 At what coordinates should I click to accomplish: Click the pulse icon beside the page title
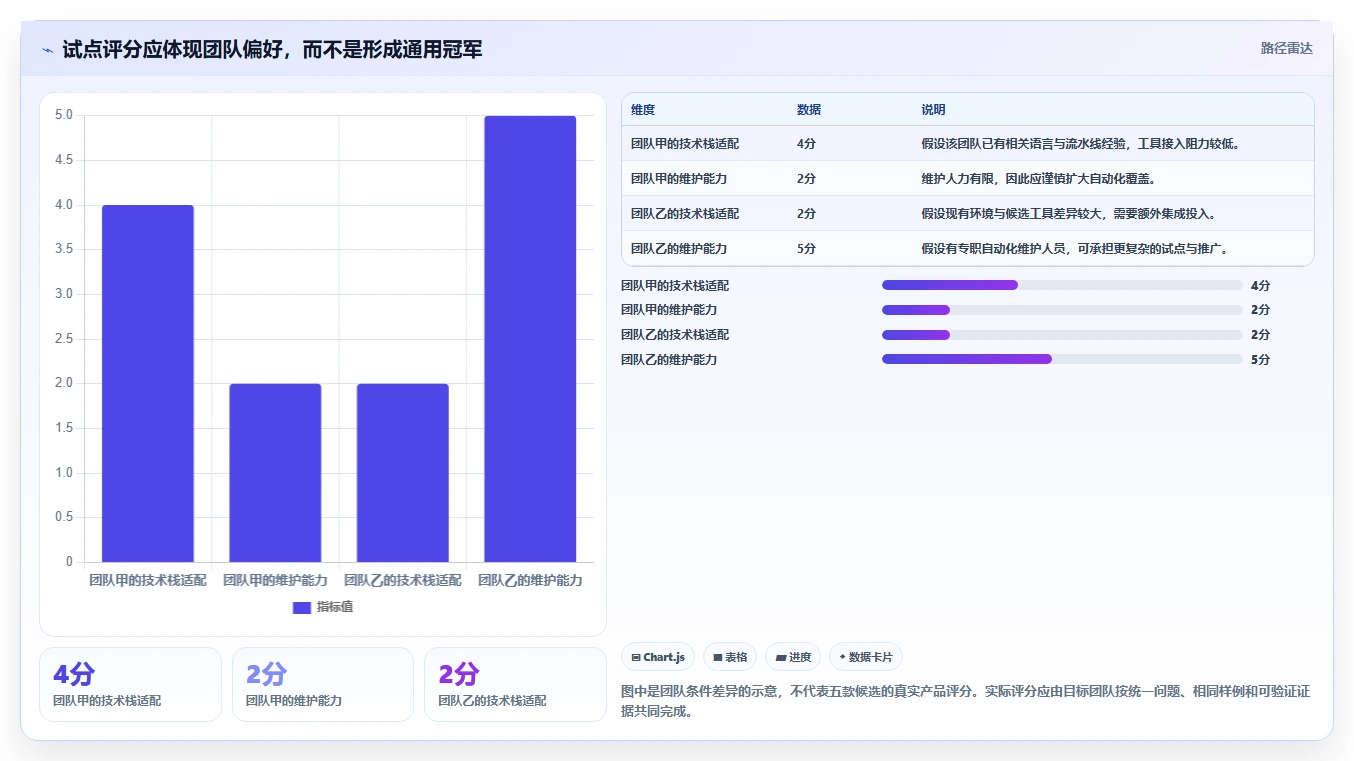pyautogui.click(x=47, y=50)
